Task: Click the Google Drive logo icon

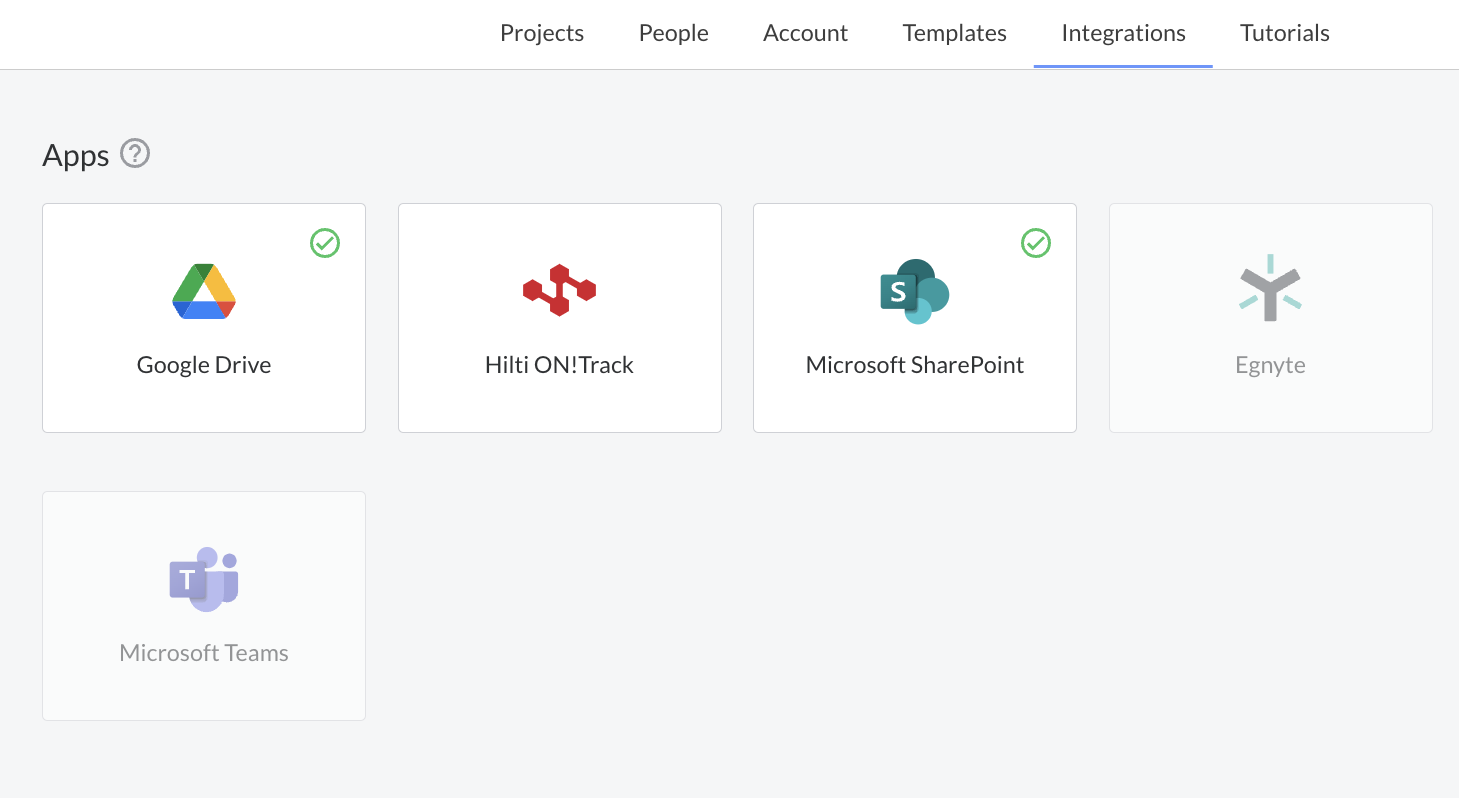Action: 204,291
